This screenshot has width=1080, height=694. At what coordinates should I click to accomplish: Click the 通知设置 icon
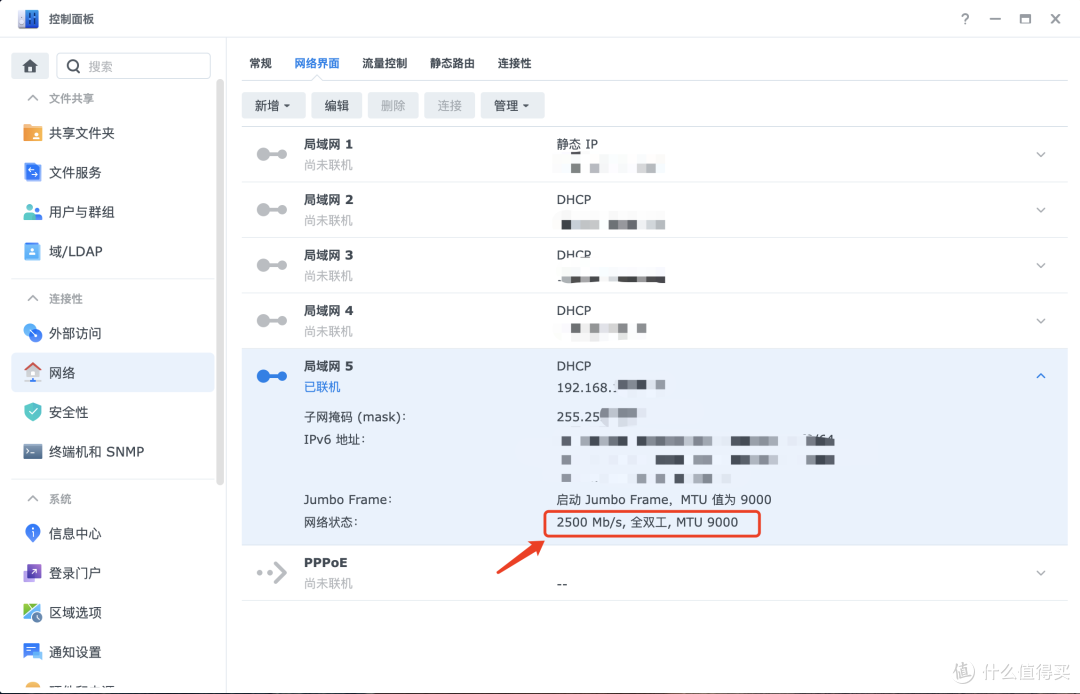[x=32, y=651]
